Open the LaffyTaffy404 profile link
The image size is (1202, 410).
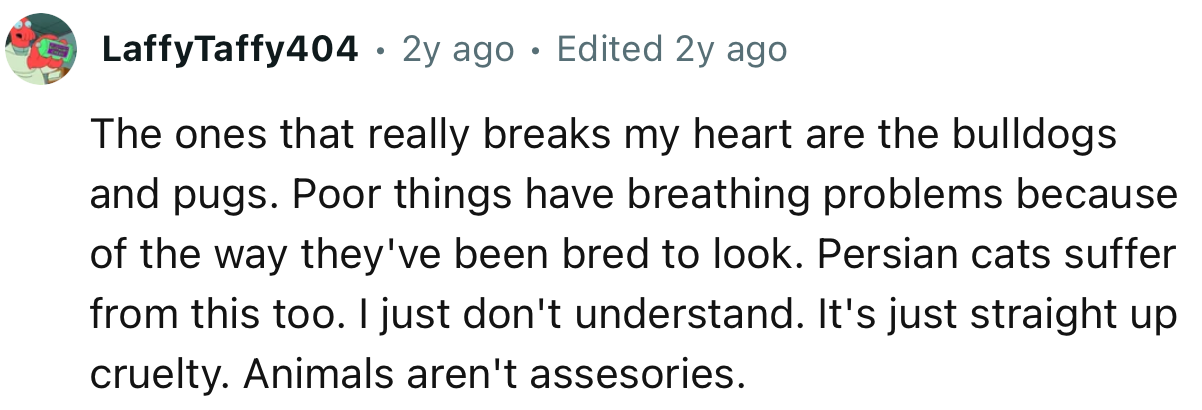[x=229, y=49]
